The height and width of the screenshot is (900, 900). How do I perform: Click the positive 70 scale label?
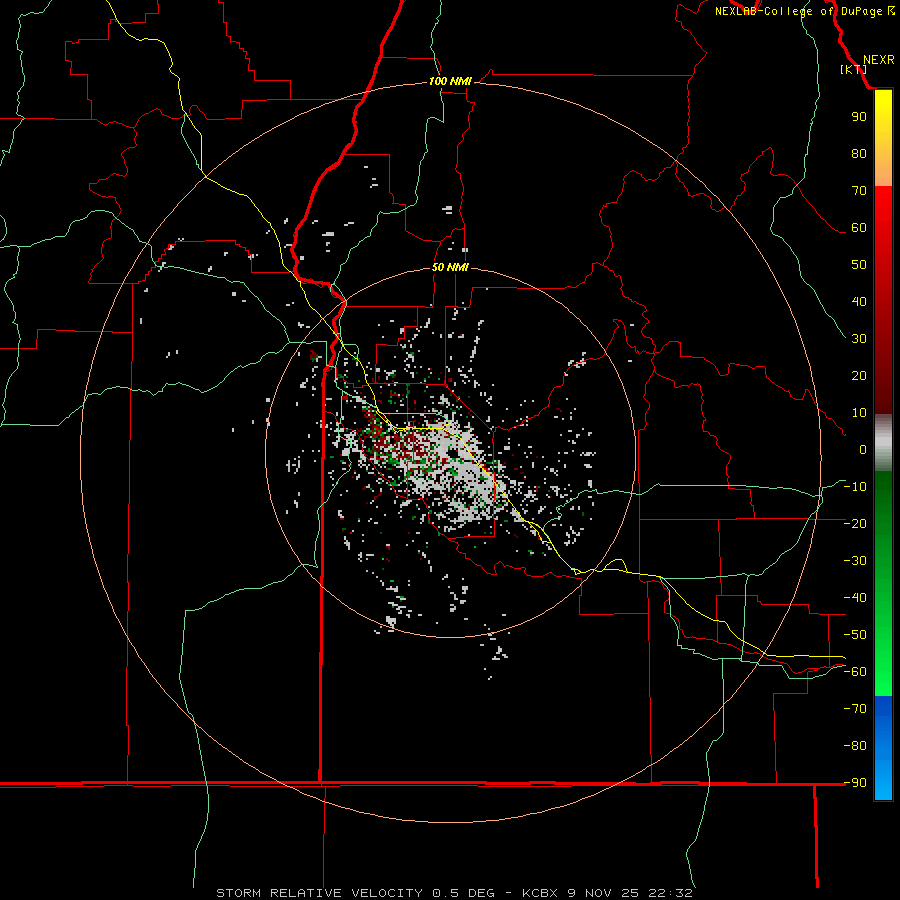[859, 191]
